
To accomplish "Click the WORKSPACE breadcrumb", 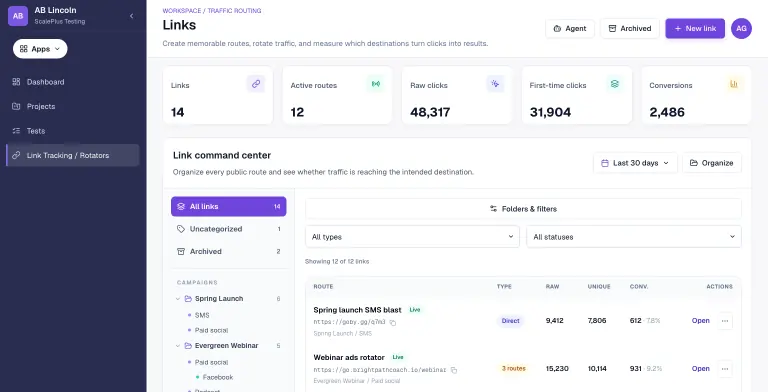I will 182,11.
